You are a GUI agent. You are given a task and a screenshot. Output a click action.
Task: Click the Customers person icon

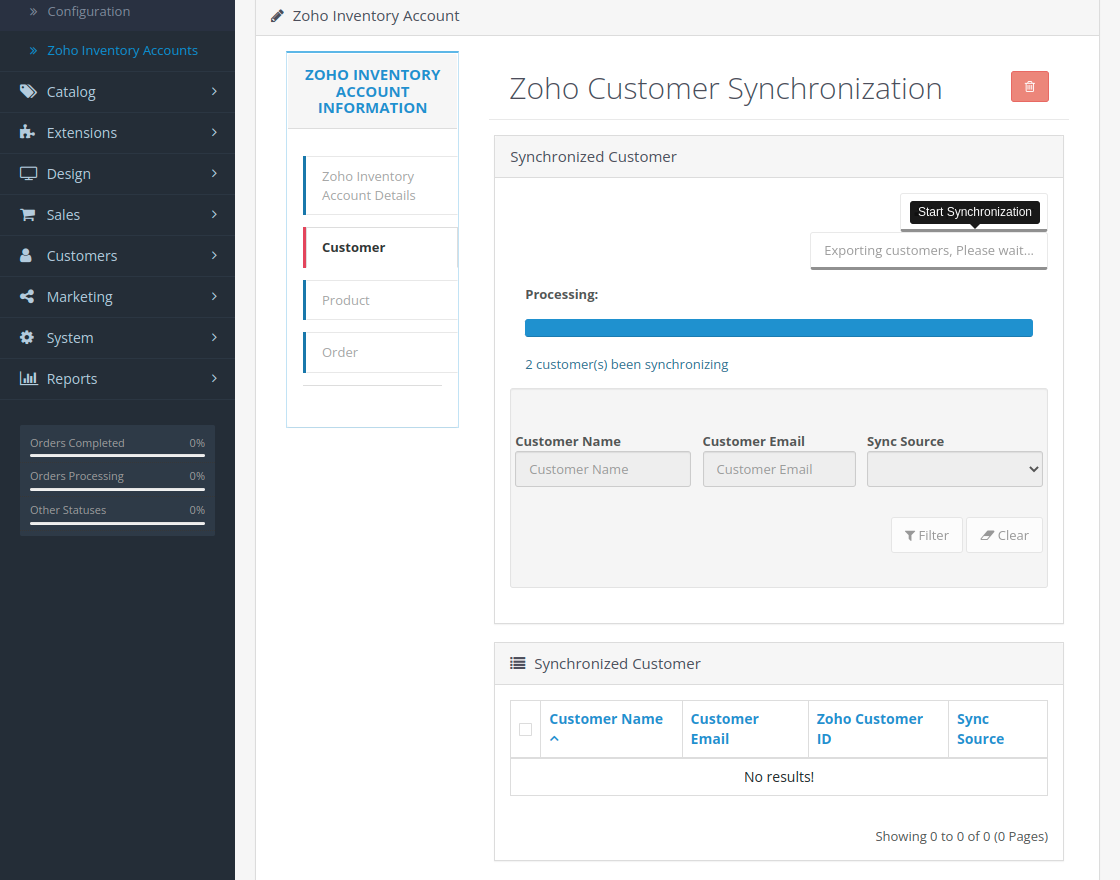[x=28, y=255]
